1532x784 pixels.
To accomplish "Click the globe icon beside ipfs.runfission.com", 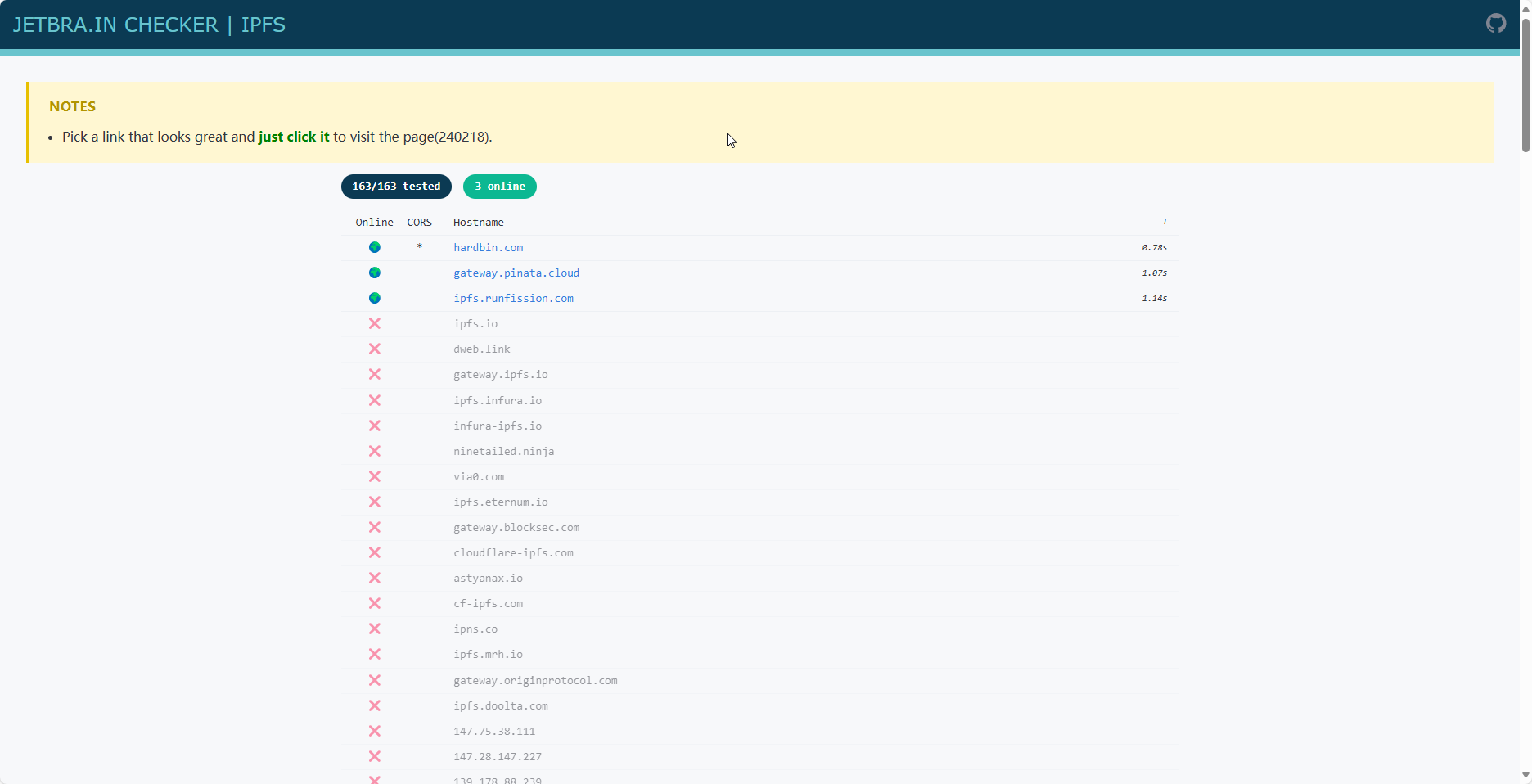I will [375, 298].
